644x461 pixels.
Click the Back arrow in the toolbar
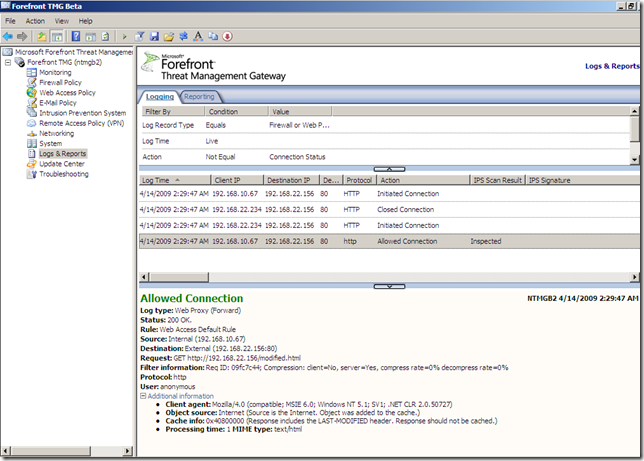point(9,36)
